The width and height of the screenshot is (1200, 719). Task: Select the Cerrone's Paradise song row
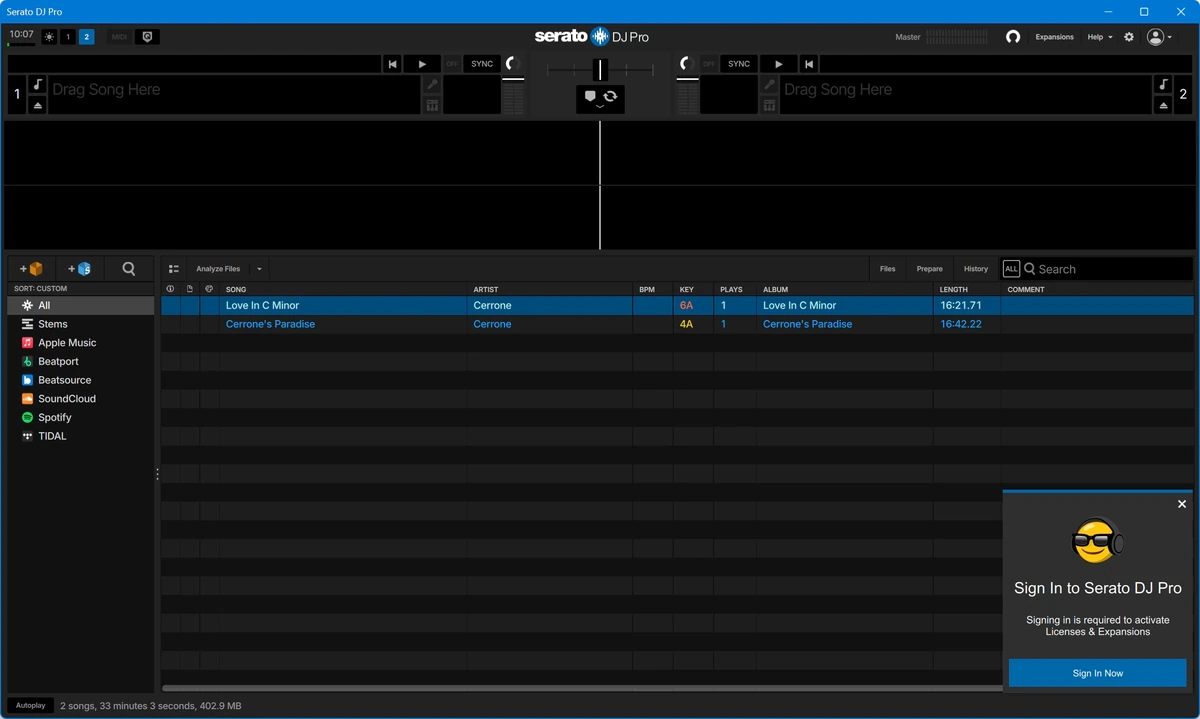tap(677, 324)
